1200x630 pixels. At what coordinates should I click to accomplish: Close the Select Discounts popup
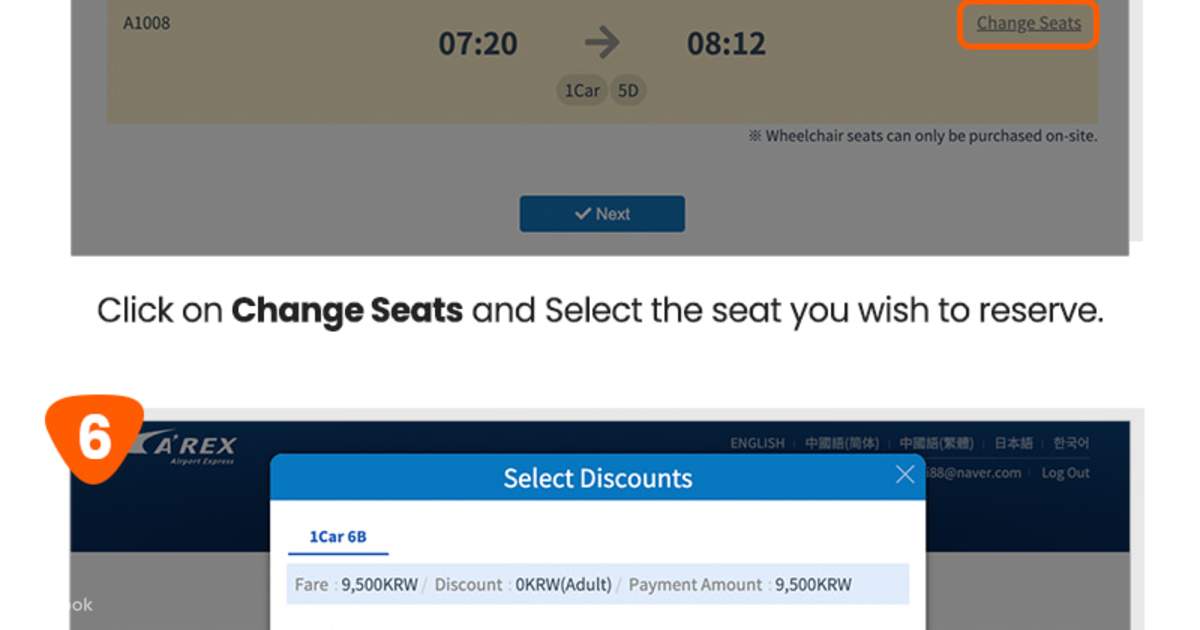(905, 474)
